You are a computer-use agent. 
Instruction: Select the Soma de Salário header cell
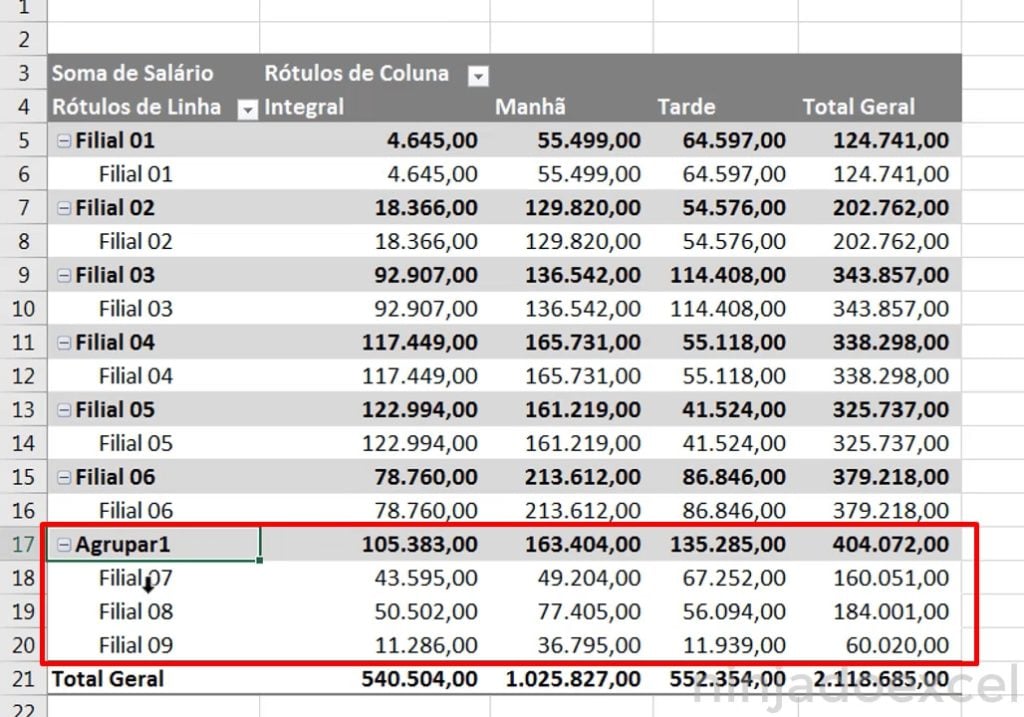click(x=133, y=74)
